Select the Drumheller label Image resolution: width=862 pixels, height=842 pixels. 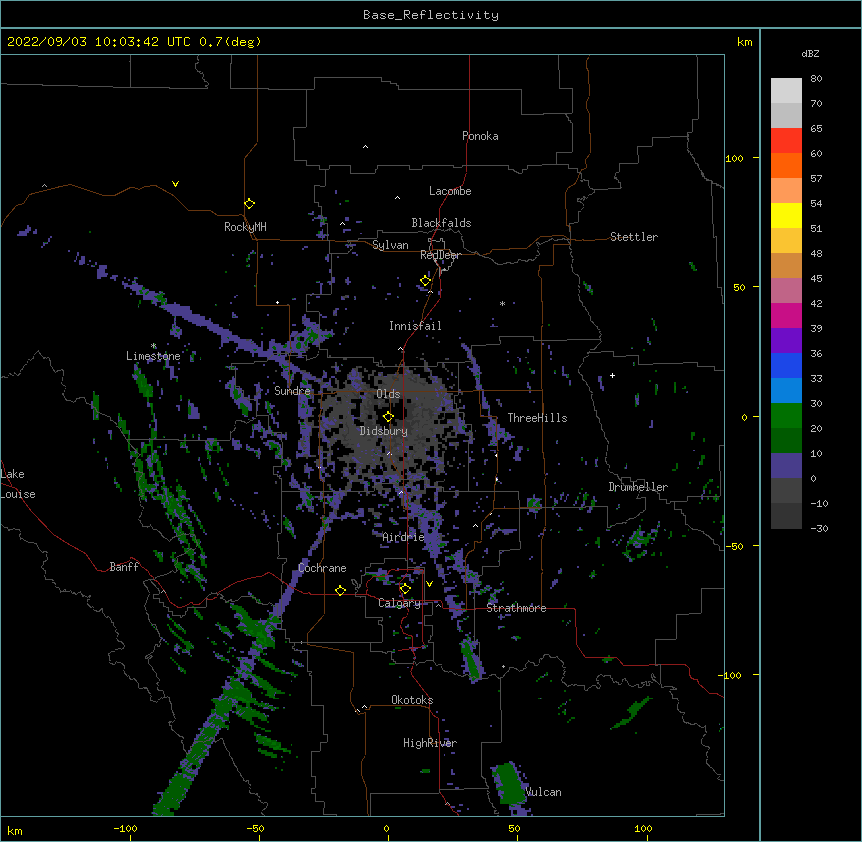tap(638, 487)
